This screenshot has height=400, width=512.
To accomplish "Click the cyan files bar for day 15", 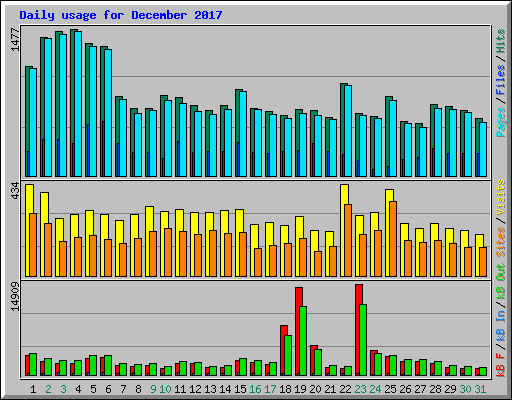I will [x=243, y=134].
